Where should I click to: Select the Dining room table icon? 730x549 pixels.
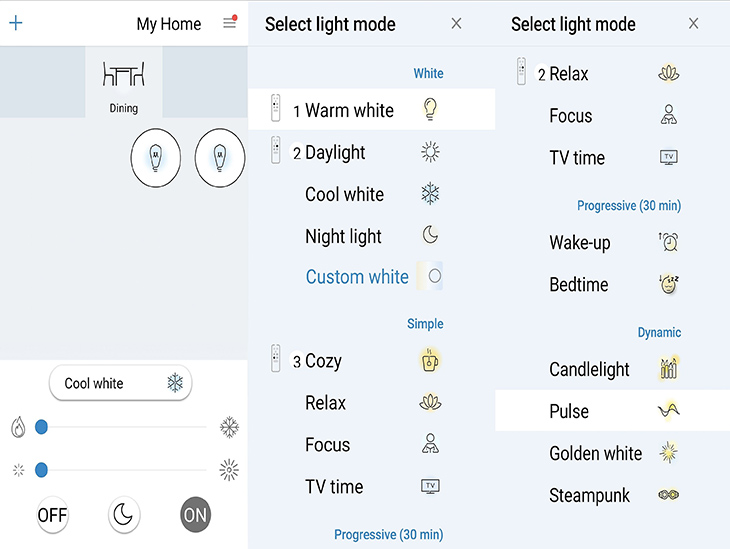(x=123, y=74)
